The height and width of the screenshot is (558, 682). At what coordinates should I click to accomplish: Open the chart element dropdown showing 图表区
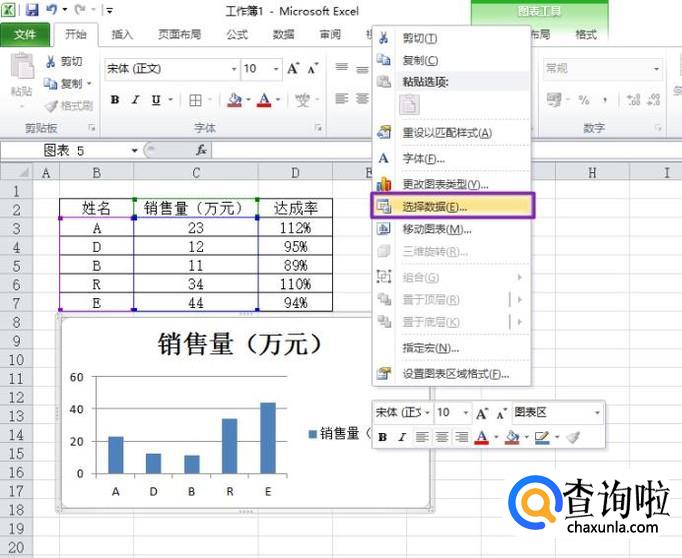[598, 412]
